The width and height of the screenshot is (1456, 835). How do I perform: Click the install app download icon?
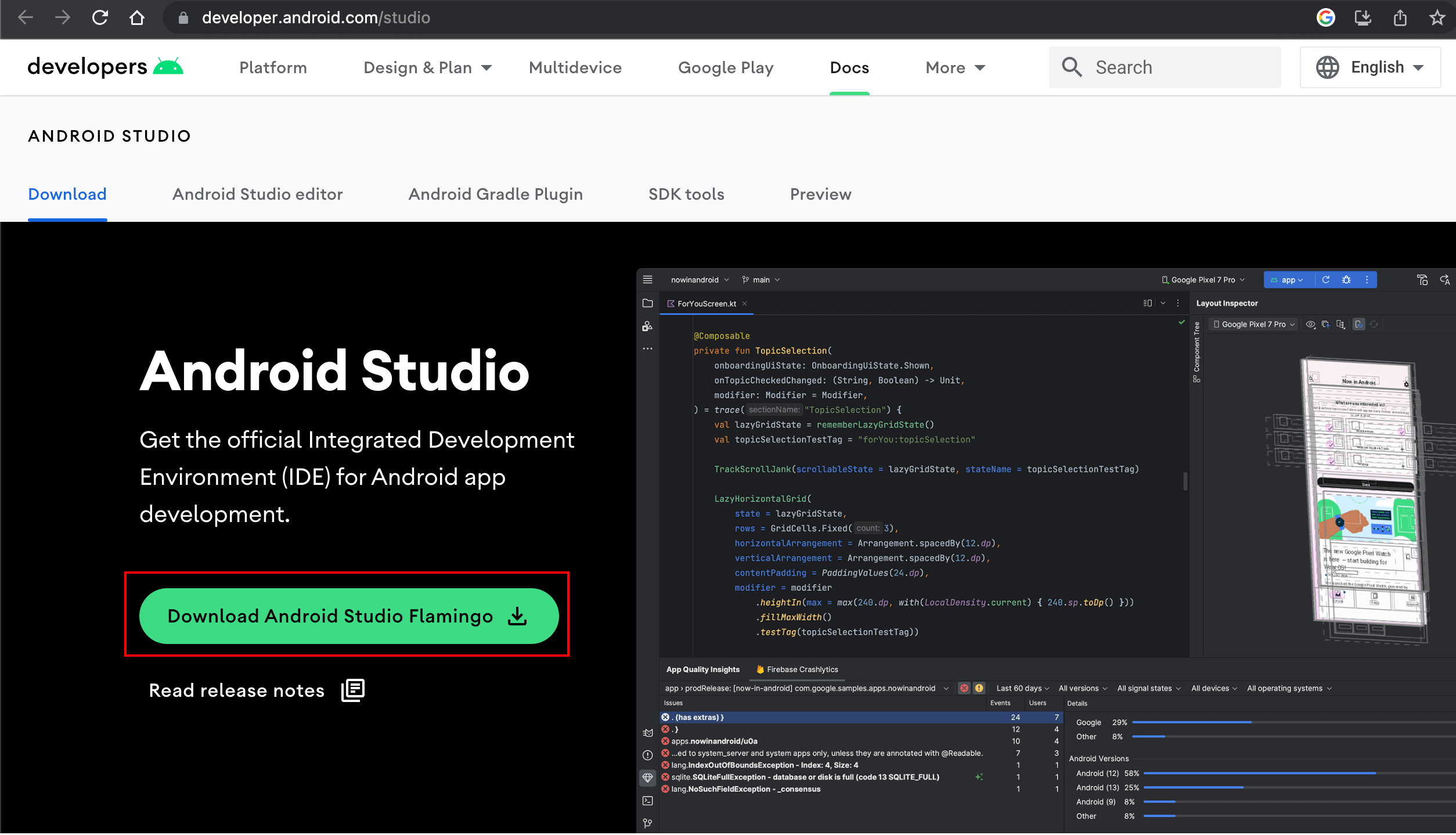pyautogui.click(x=1363, y=17)
